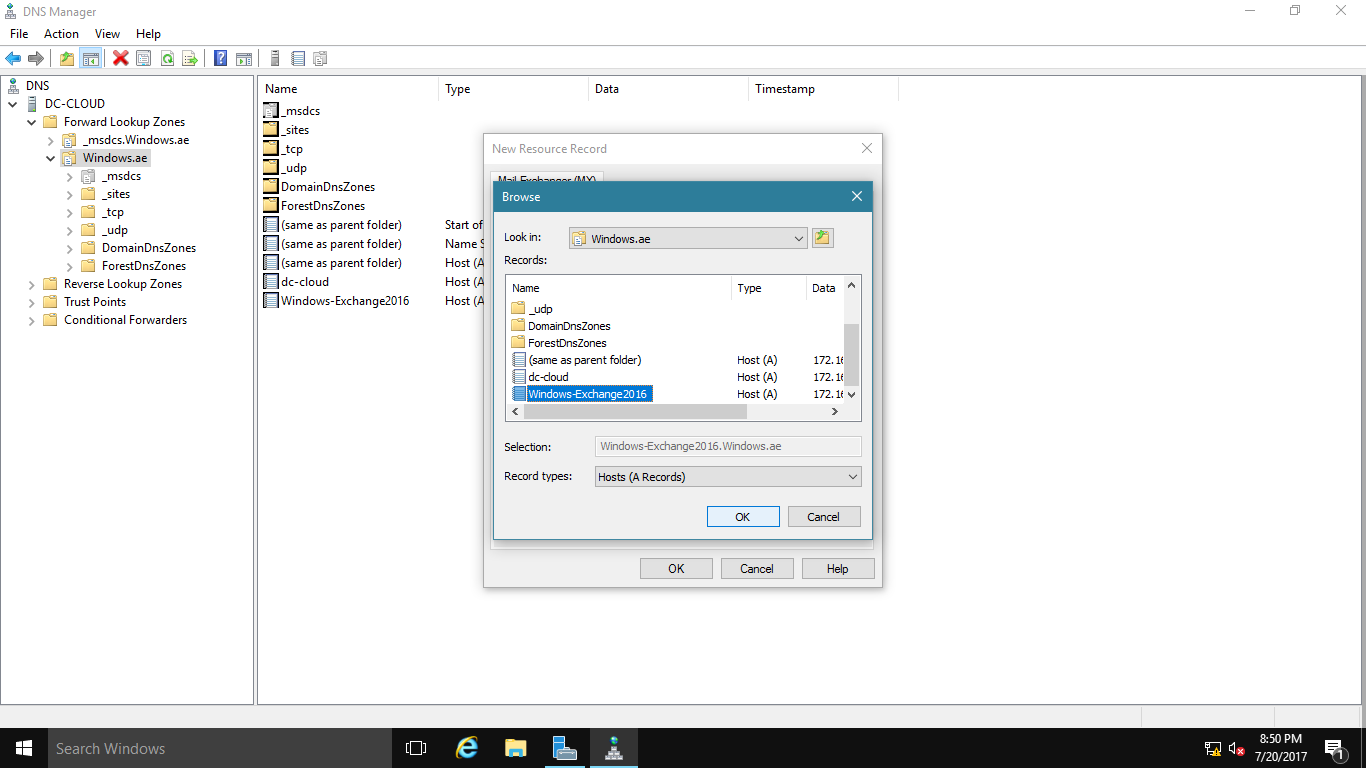Click the up-folder icon beside Look in

[x=823, y=238]
